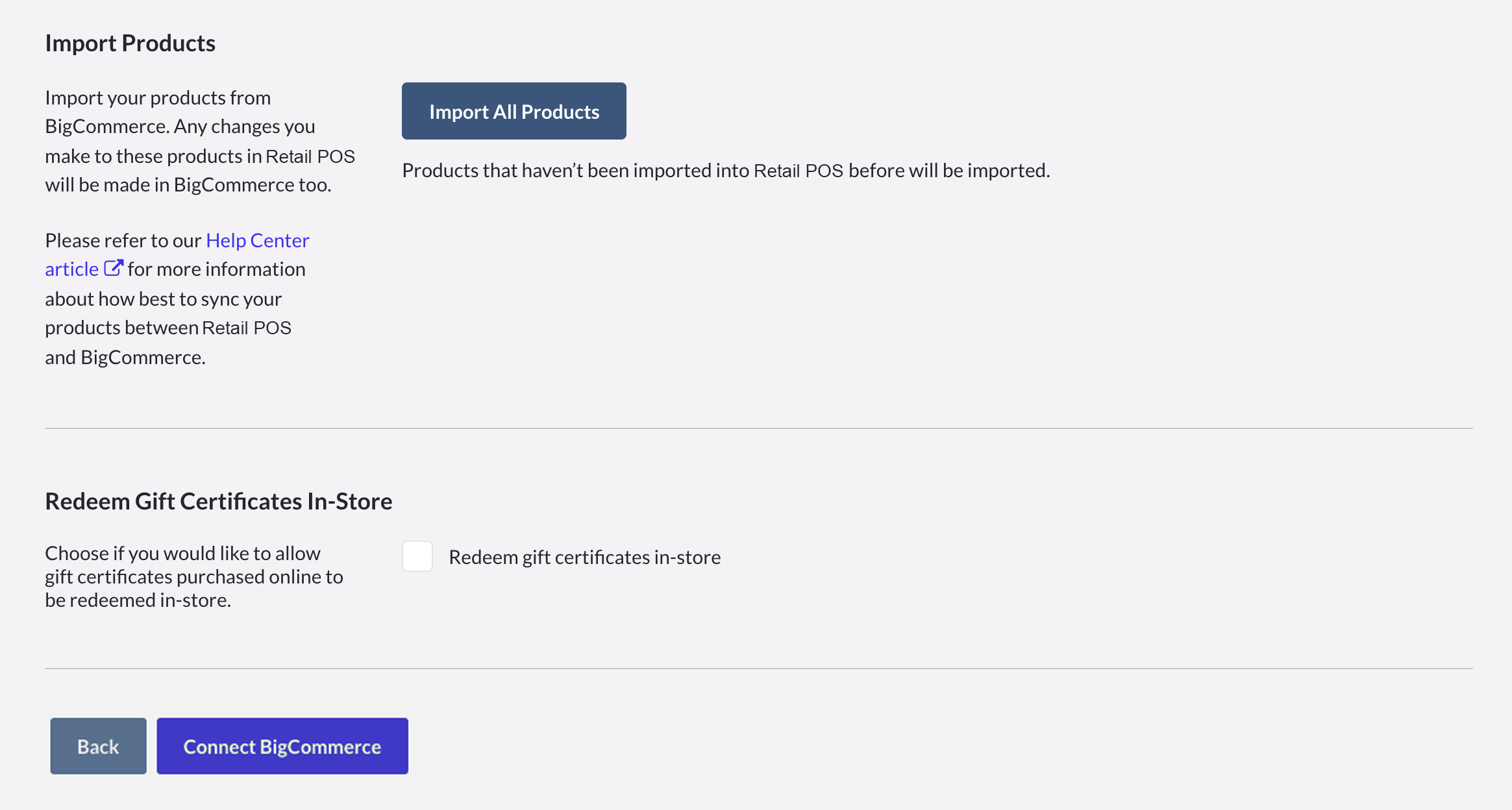
Task: Click the "and BigCommerce." paragraph ending
Action: 125,358
